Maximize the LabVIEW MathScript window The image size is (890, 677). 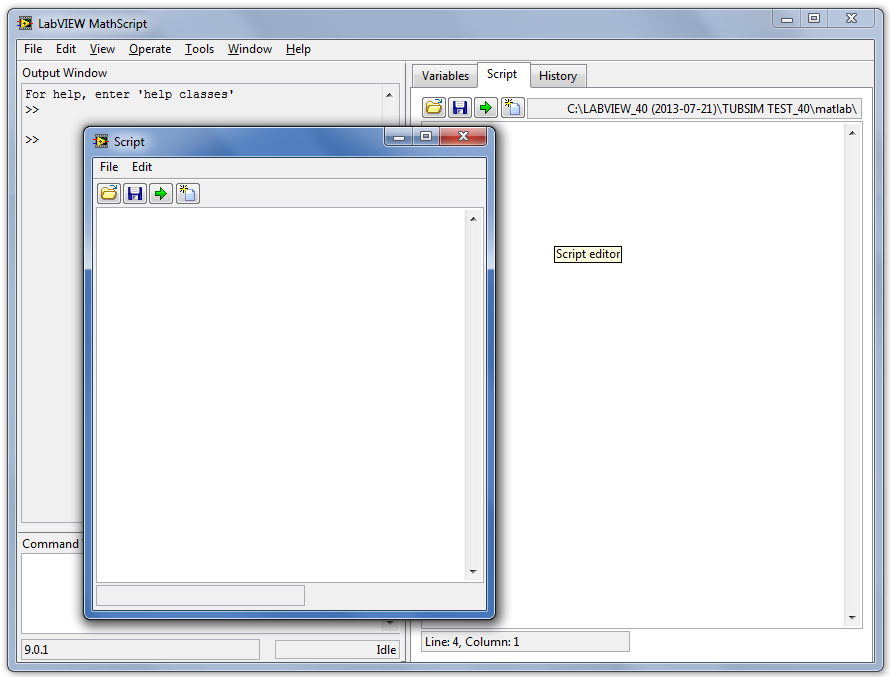pyautogui.click(x=814, y=19)
